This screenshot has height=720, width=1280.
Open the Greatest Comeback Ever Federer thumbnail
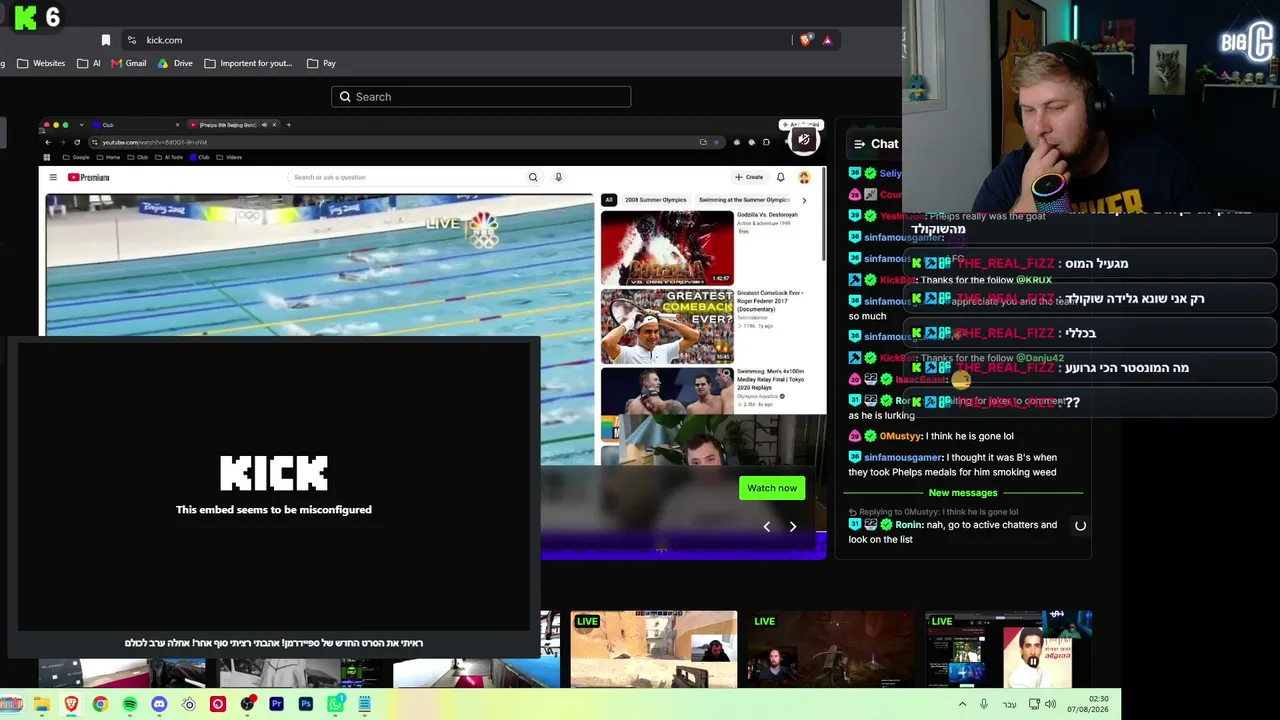coord(667,326)
